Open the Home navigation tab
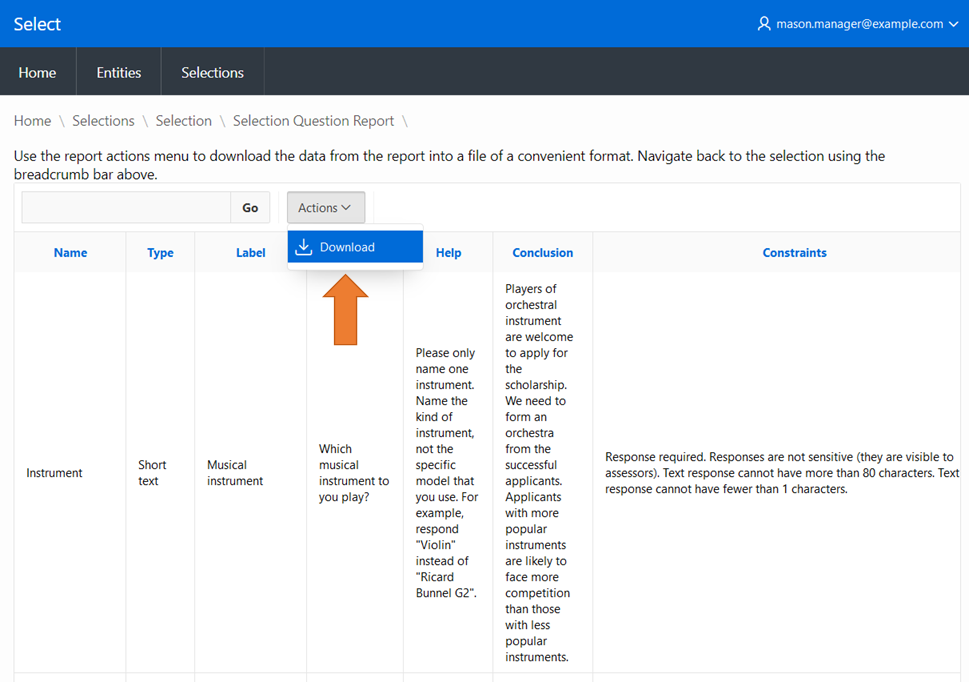The height and width of the screenshot is (682, 969). 37,72
